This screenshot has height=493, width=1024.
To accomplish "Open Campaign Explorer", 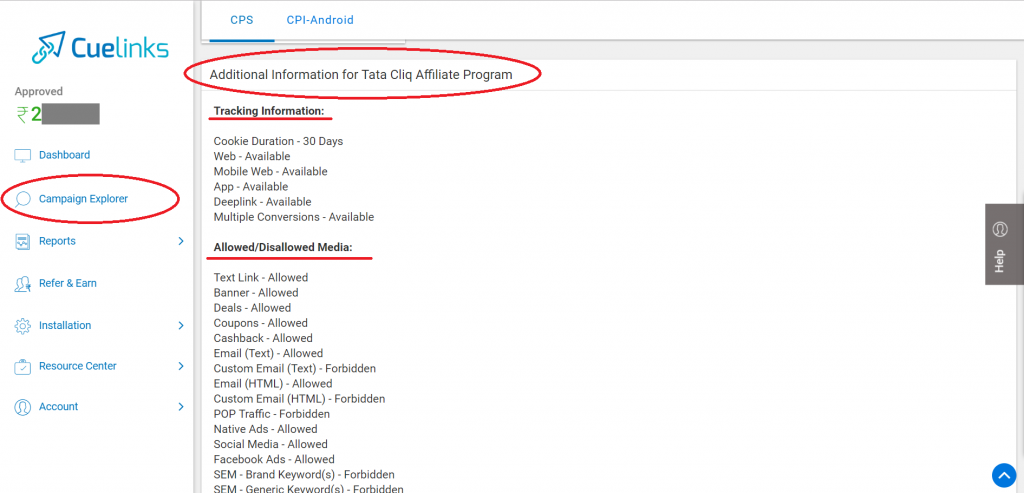I will [x=84, y=199].
